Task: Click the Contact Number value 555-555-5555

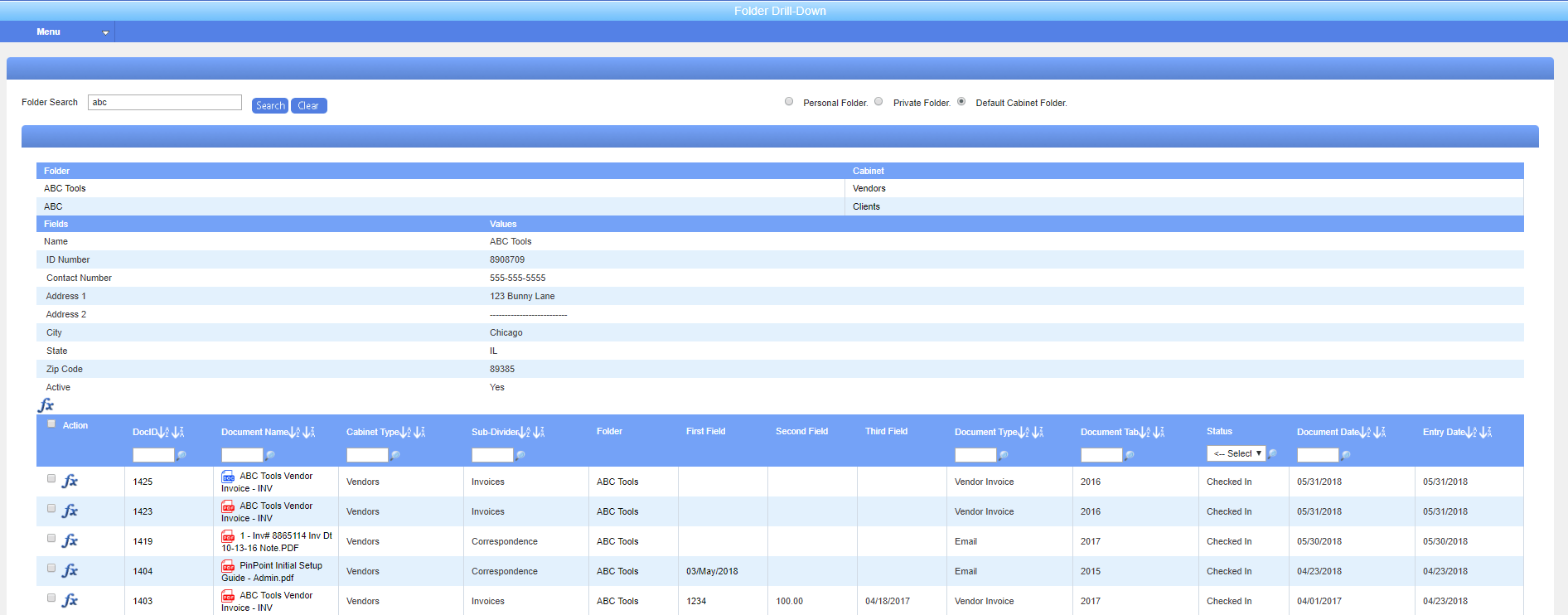Action: 518,278
